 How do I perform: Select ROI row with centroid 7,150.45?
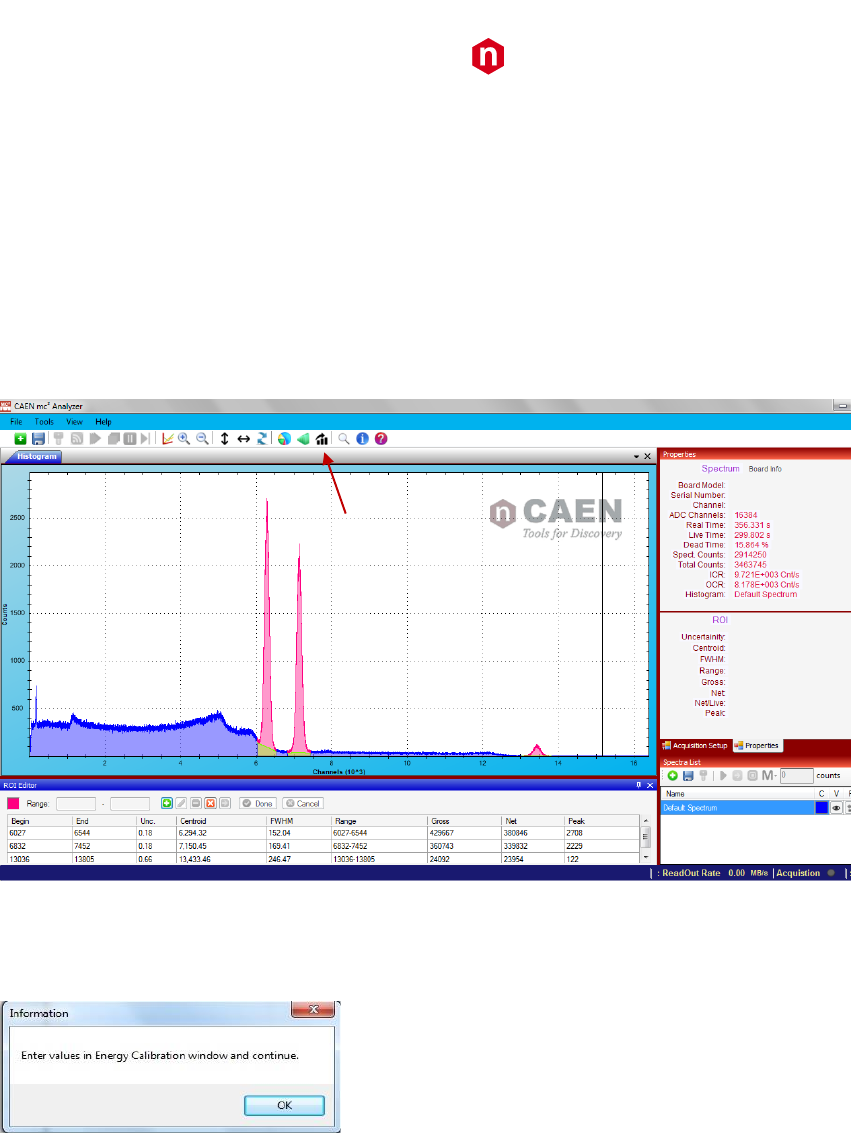click(323, 846)
